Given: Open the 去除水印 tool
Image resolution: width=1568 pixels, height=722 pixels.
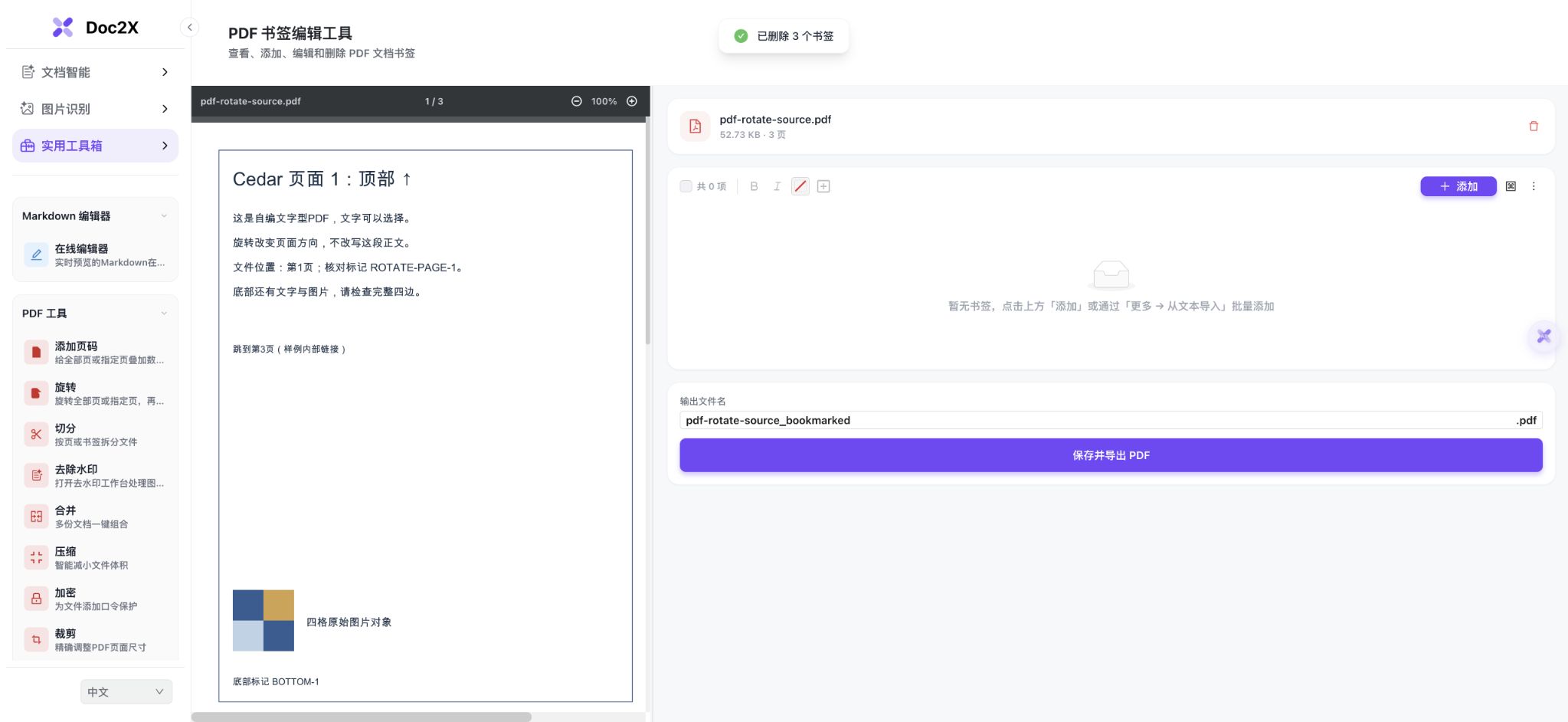Looking at the screenshot, I should tap(96, 476).
